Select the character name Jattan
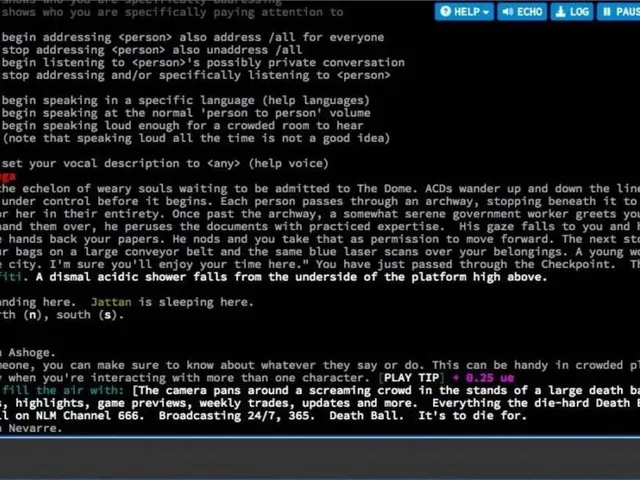 [111, 302]
